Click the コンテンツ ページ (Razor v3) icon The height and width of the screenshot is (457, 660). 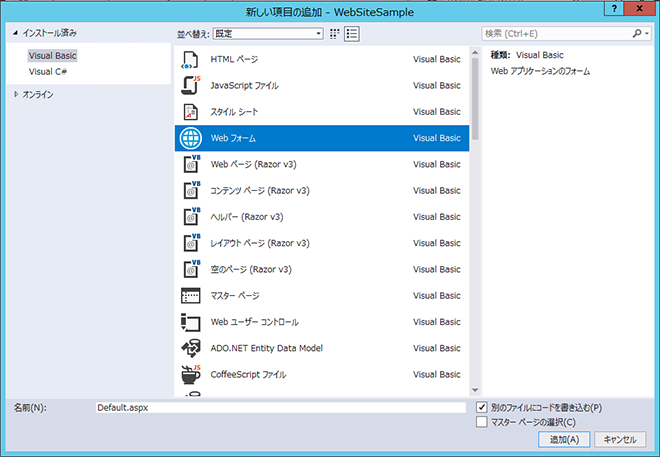(192, 190)
